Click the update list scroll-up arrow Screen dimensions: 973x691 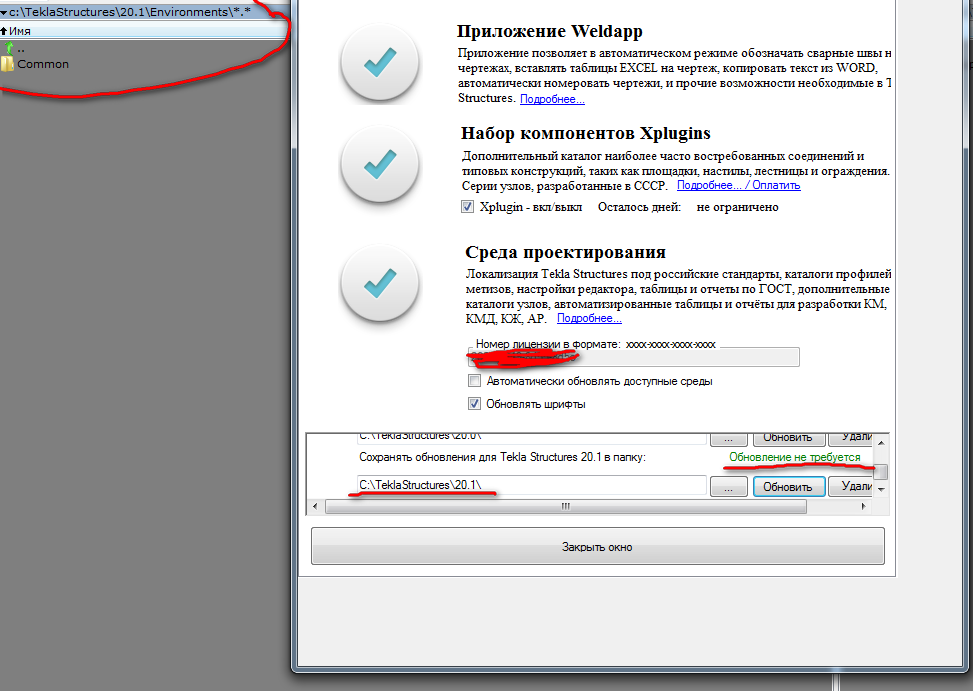(x=881, y=443)
